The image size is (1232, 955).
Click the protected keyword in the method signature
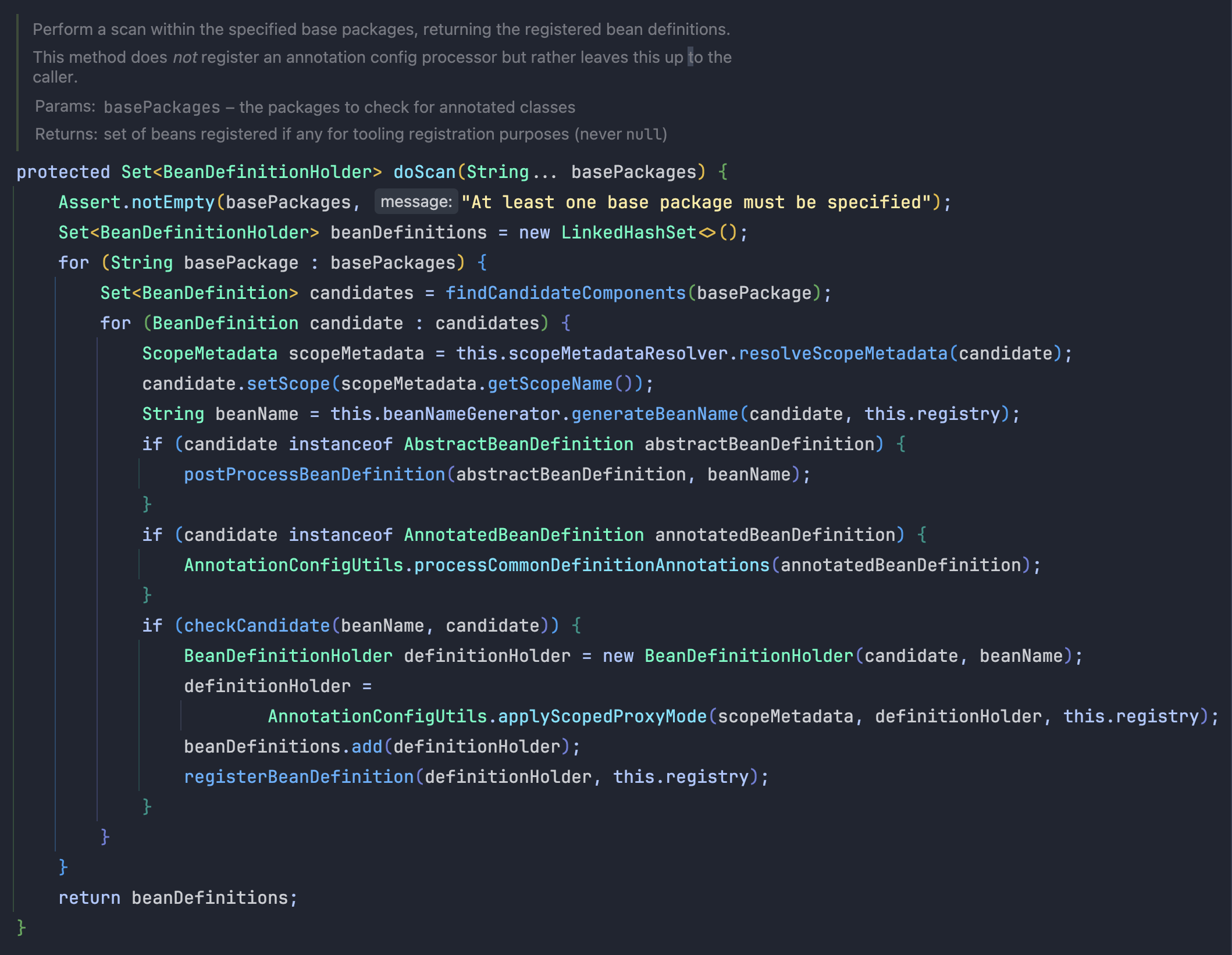click(x=63, y=172)
